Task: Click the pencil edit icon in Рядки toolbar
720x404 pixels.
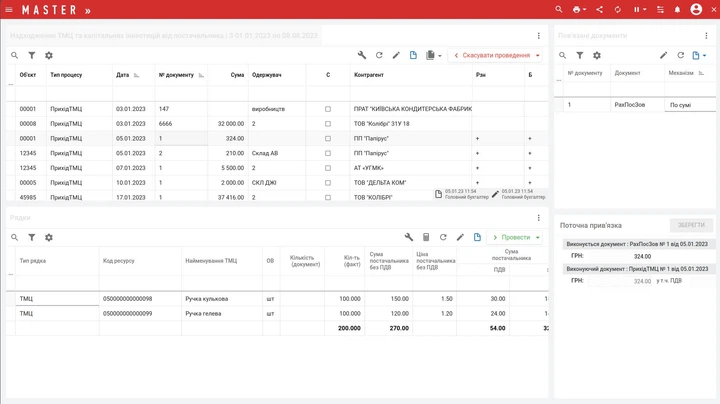Action: click(460, 237)
